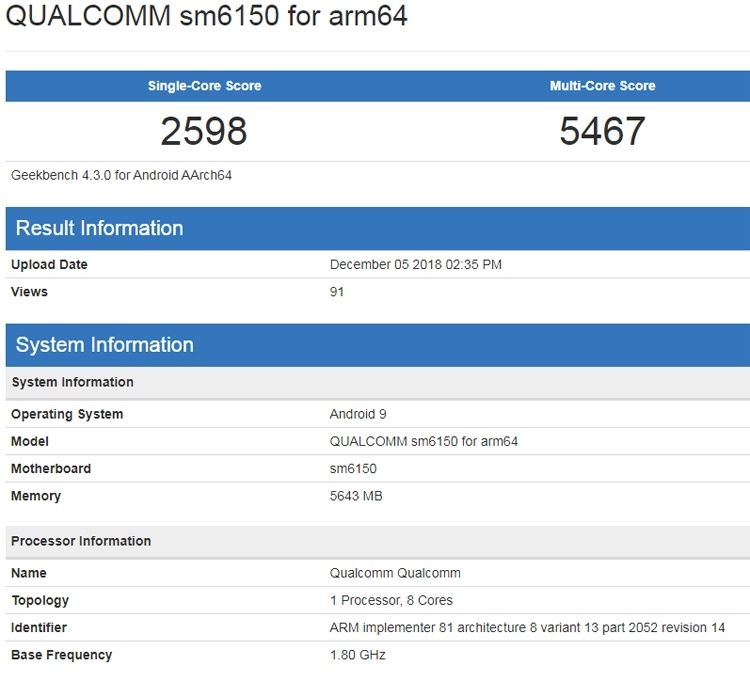Click the processor 'Name' label

(29, 573)
